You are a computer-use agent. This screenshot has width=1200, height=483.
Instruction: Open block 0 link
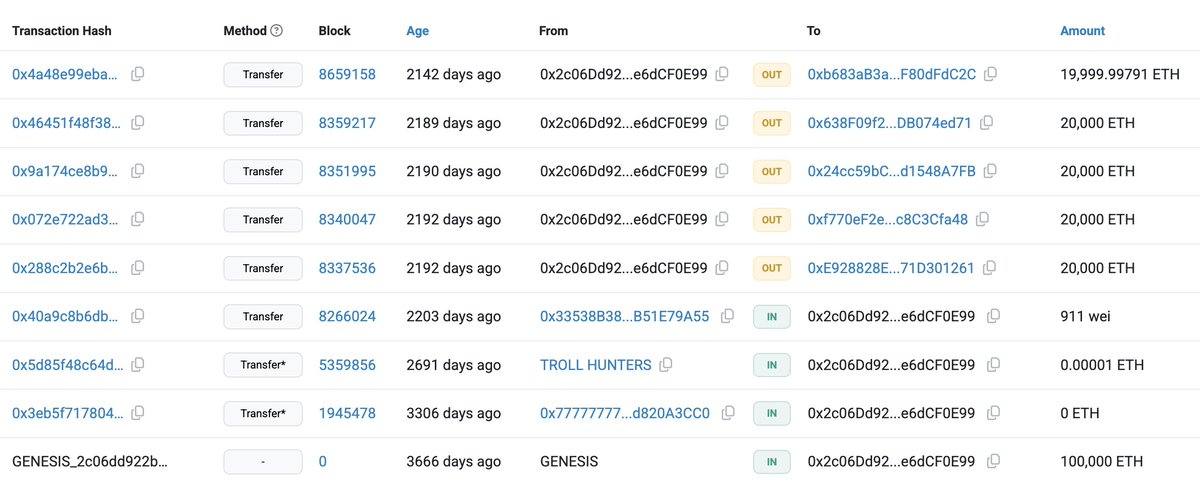tap(322, 462)
